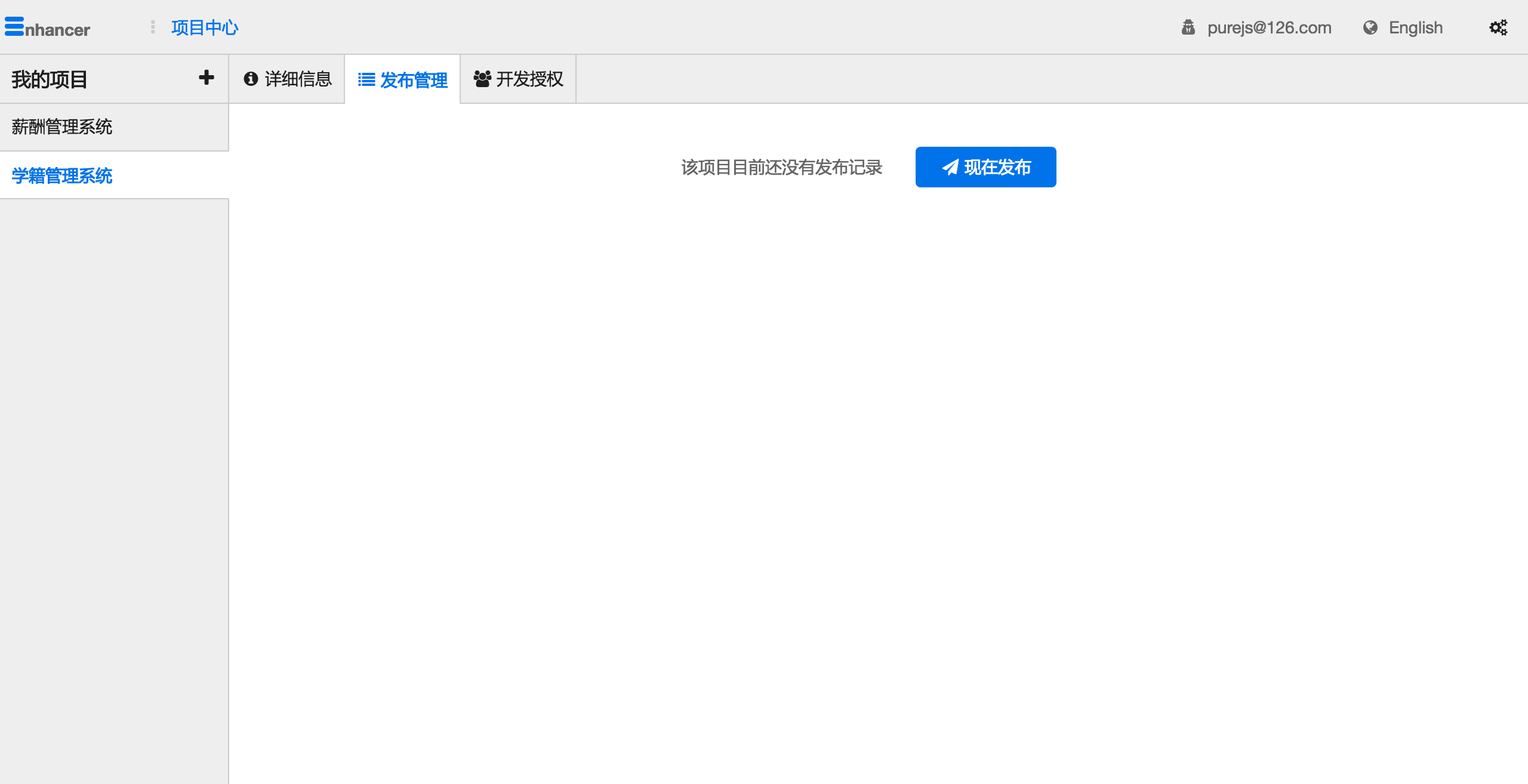Image resolution: width=1528 pixels, height=784 pixels.
Task: Click the info icon on 详细信息
Action: (x=251, y=79)
